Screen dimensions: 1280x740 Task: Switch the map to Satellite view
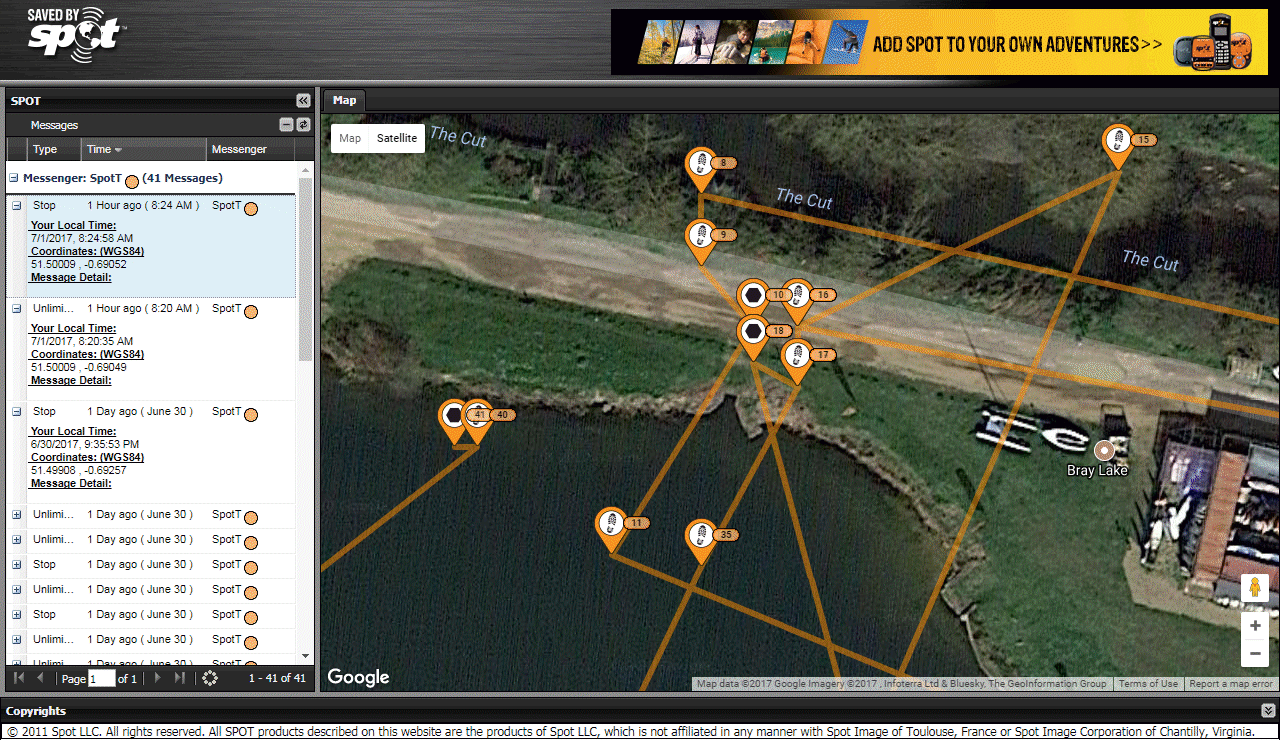[x=397, y=138]
